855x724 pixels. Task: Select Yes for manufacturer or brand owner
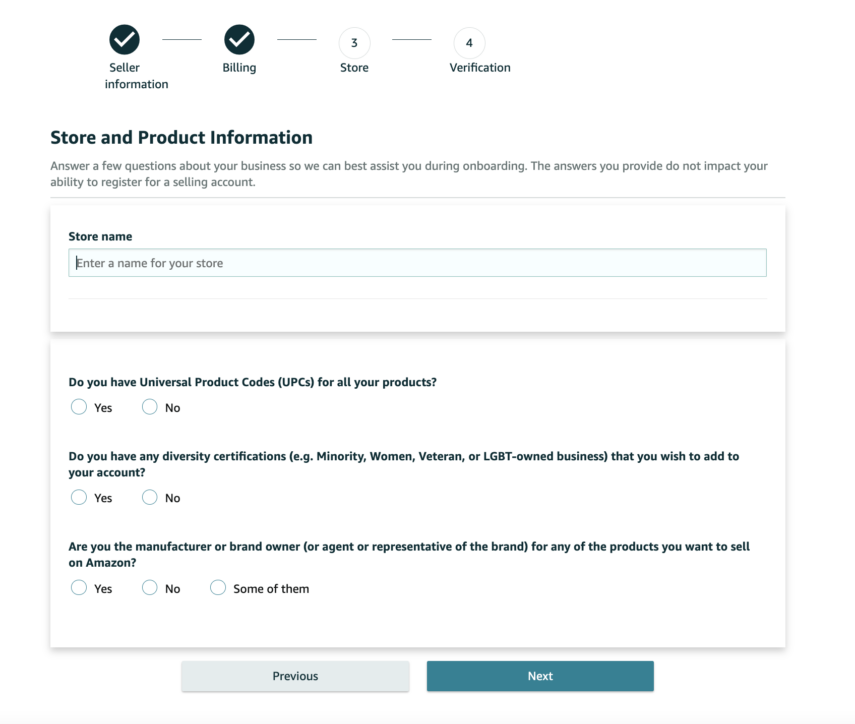(79, 588)
